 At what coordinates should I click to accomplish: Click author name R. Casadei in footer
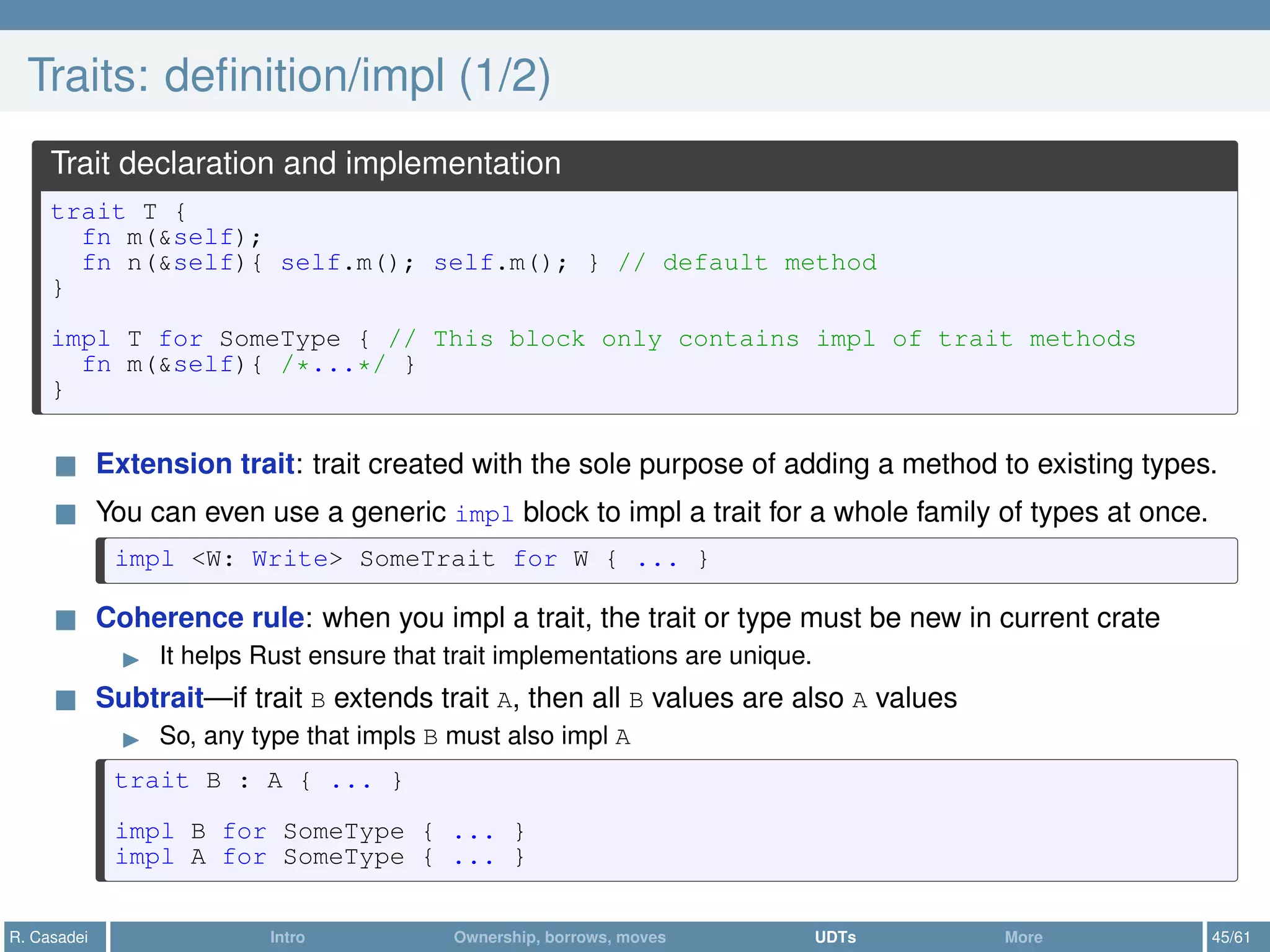point(49,937)
